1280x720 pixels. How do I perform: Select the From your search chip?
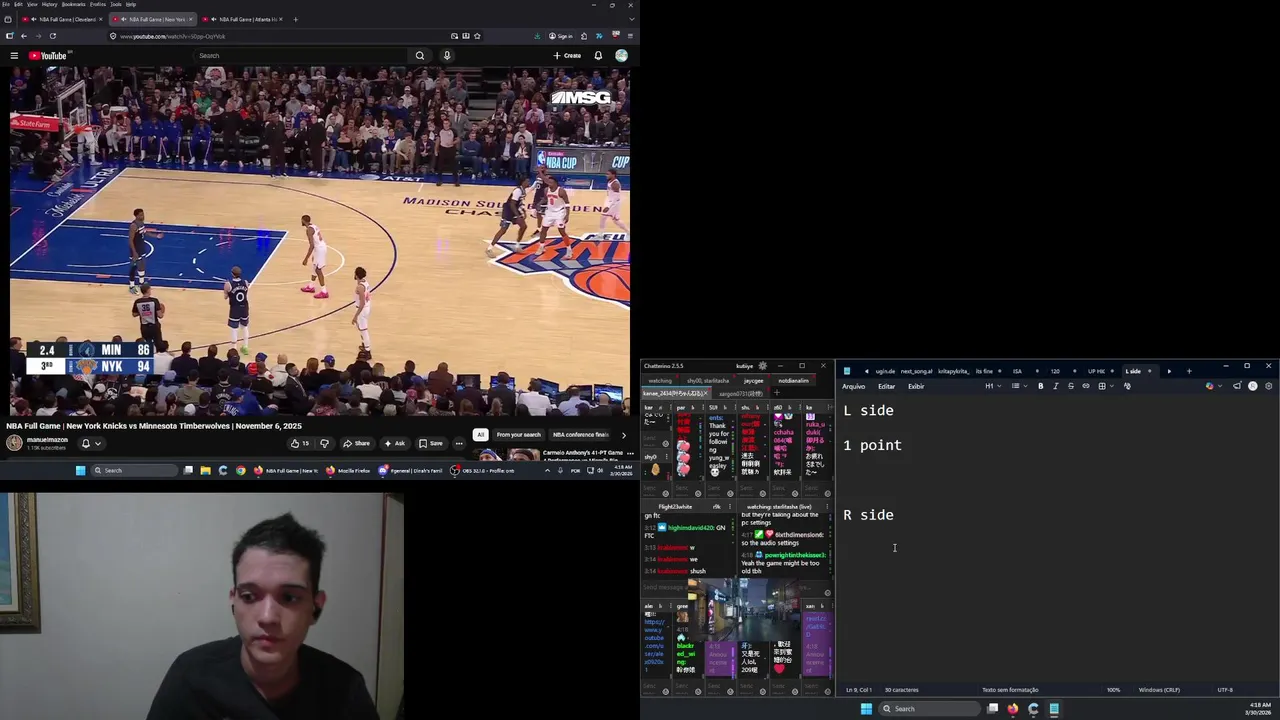coord(518,435)
